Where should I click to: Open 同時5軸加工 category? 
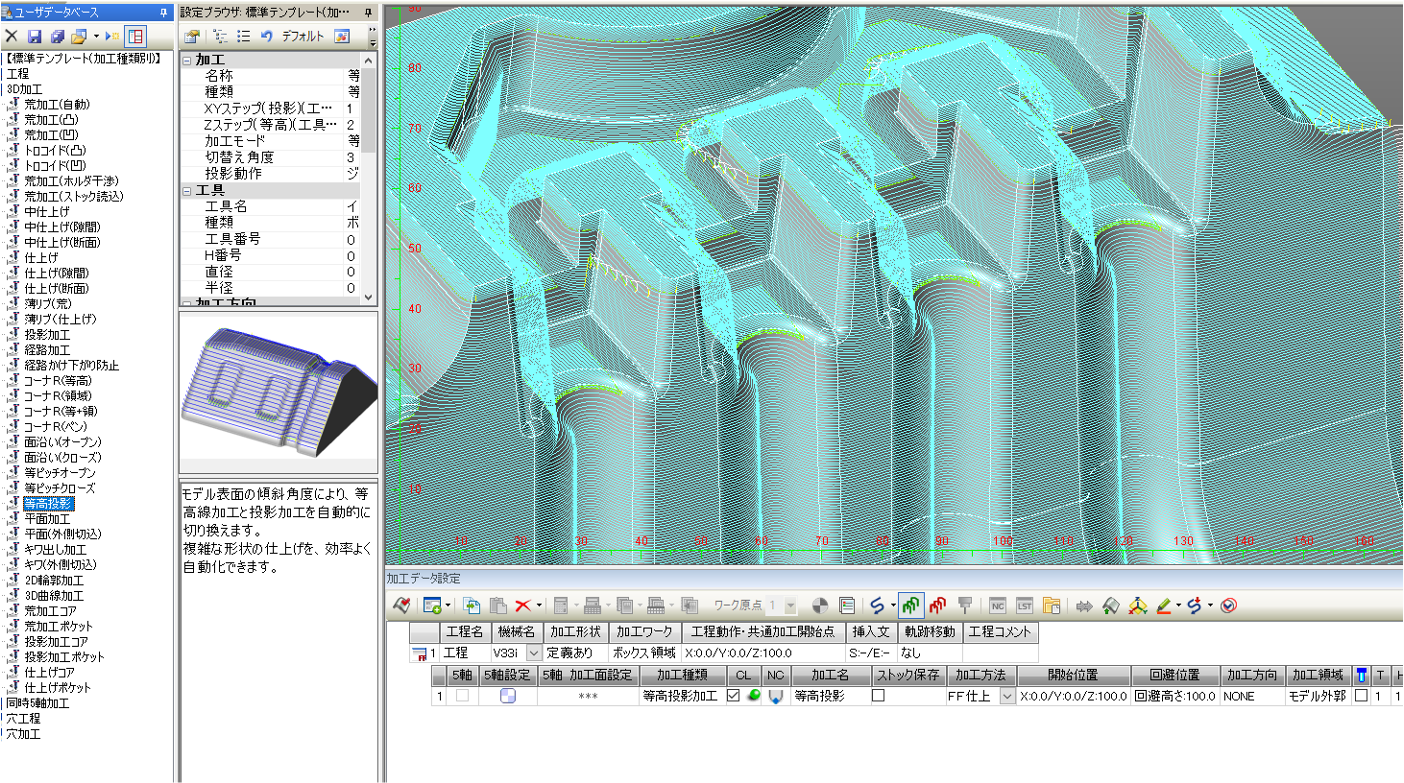click(38, 703)
